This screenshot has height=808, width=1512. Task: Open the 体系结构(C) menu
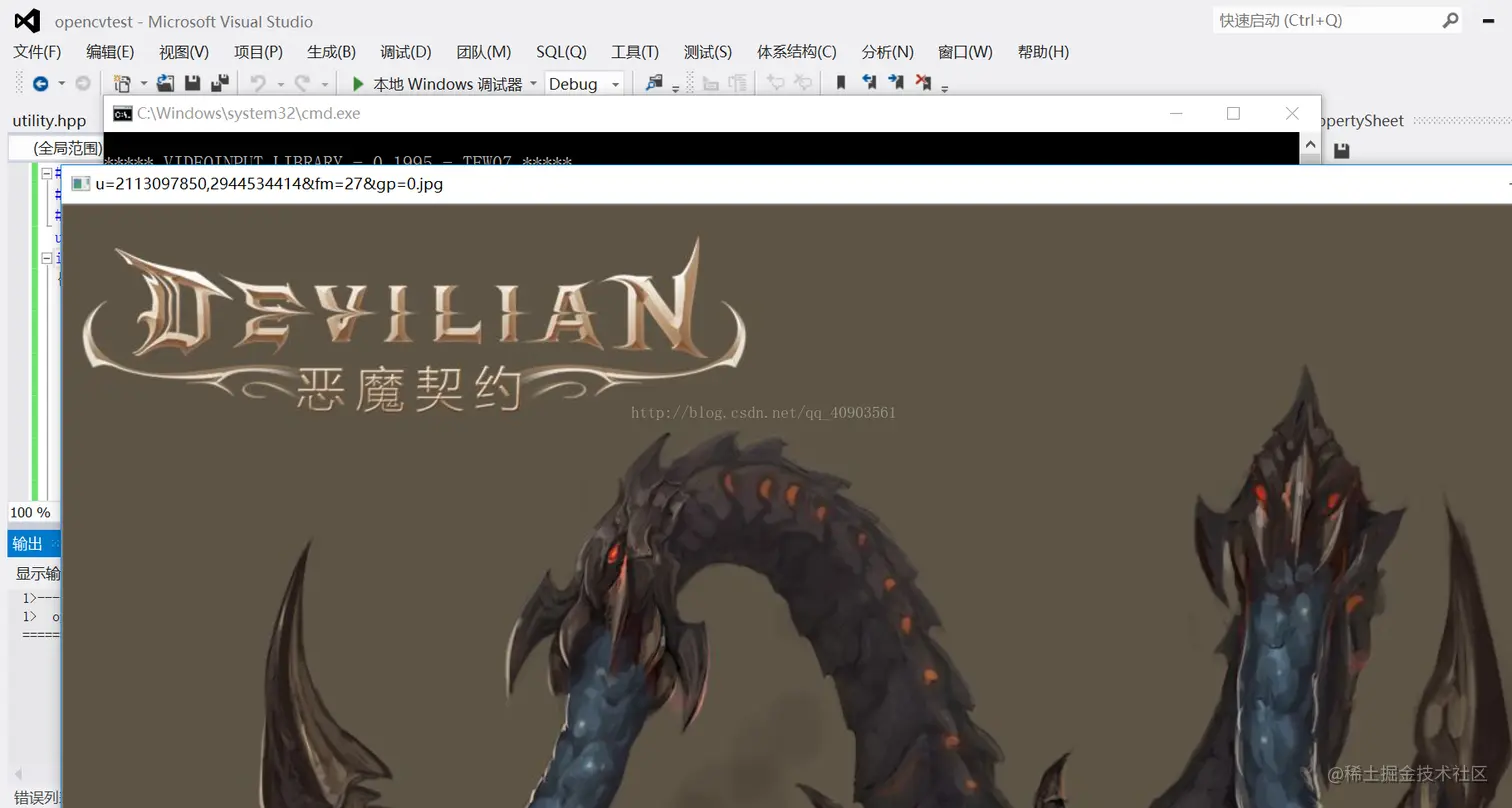796,52
